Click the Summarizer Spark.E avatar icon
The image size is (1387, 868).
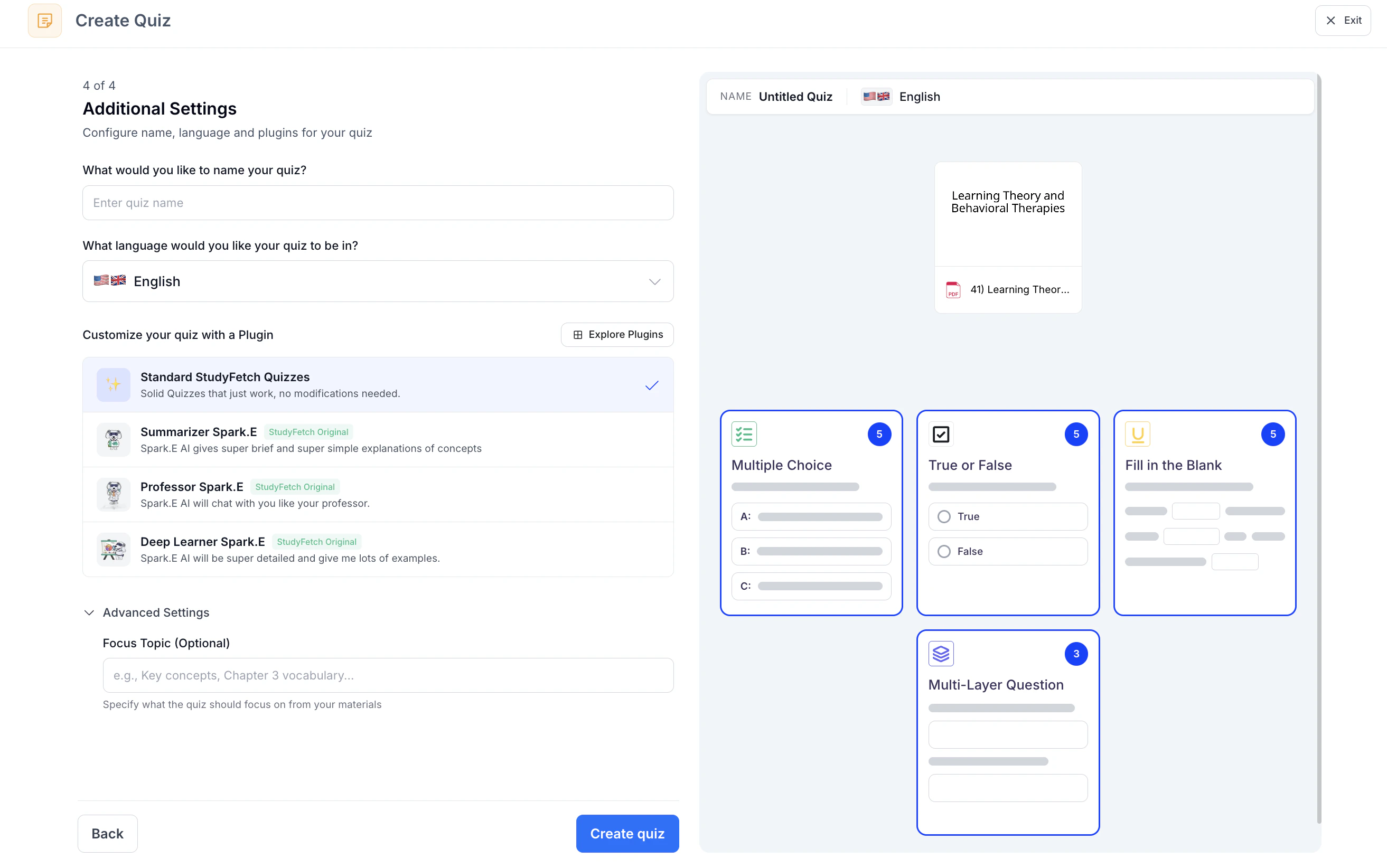[113, 440]
